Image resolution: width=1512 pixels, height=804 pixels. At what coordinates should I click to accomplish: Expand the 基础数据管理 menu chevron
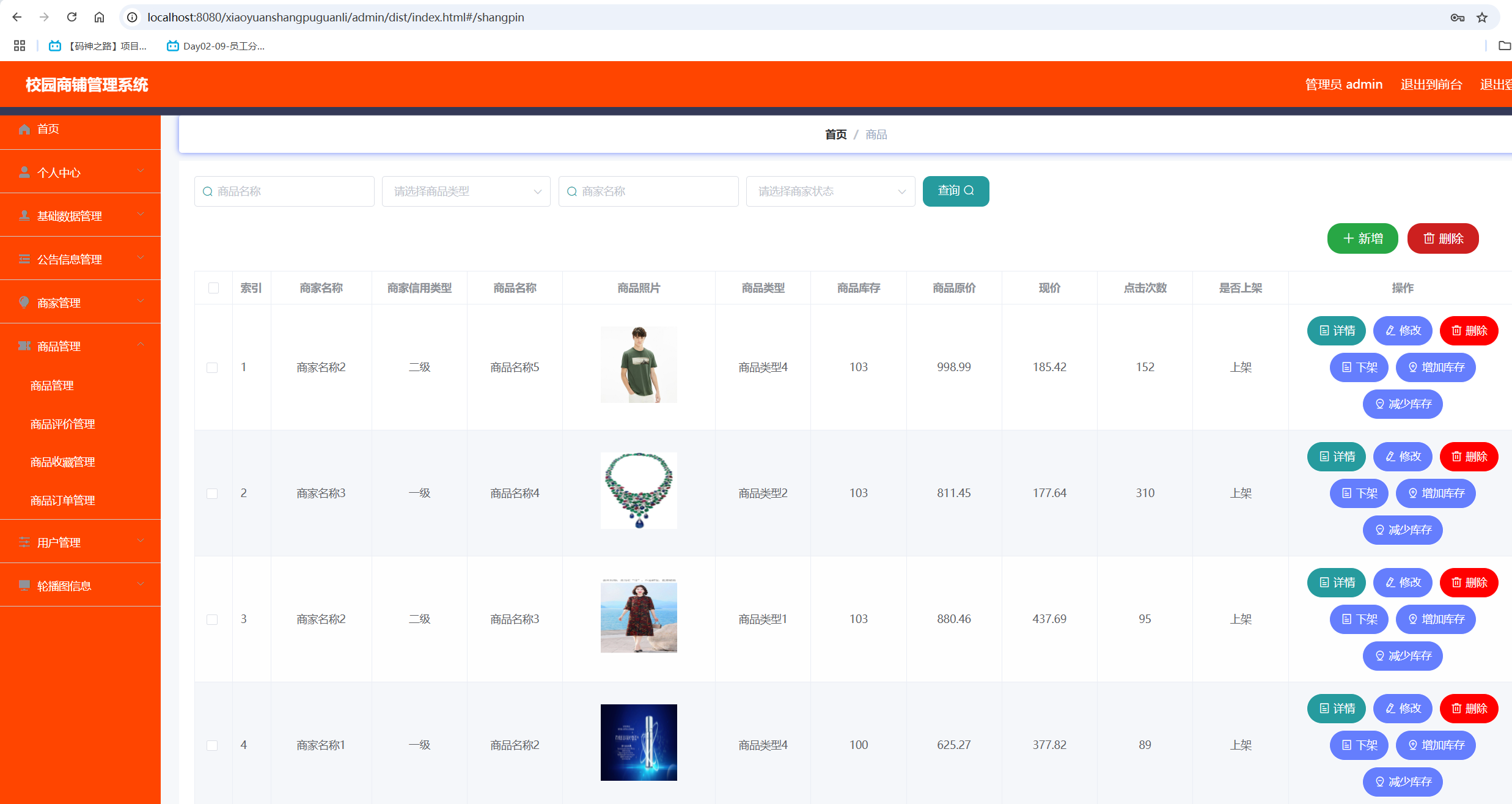(x=141, y=215)
